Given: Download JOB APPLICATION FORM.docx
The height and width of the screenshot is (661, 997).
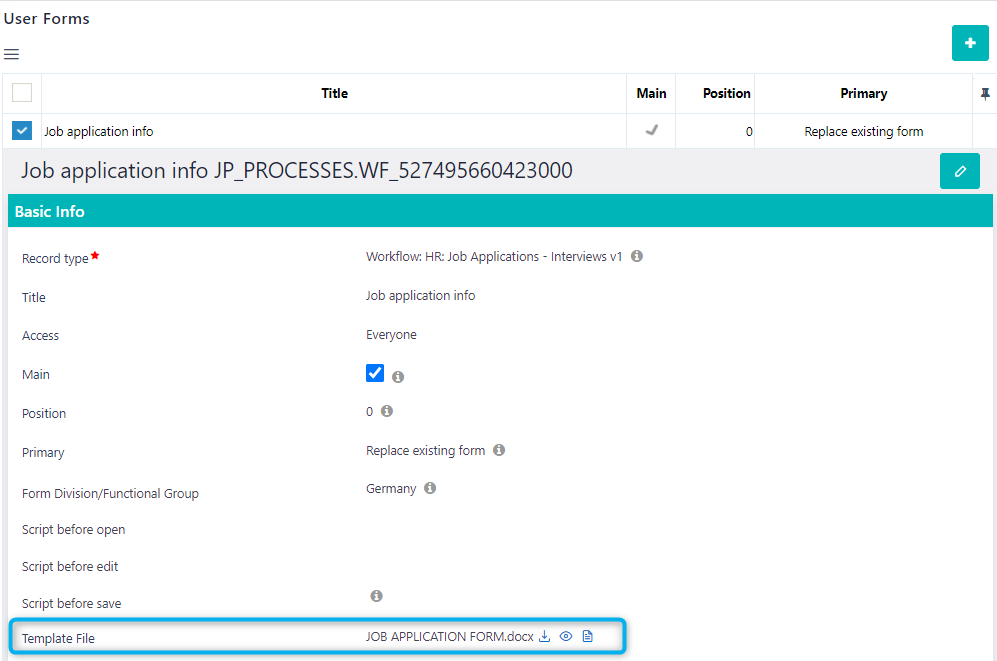Looking at the screenshot, I should [x=545, y=636].
